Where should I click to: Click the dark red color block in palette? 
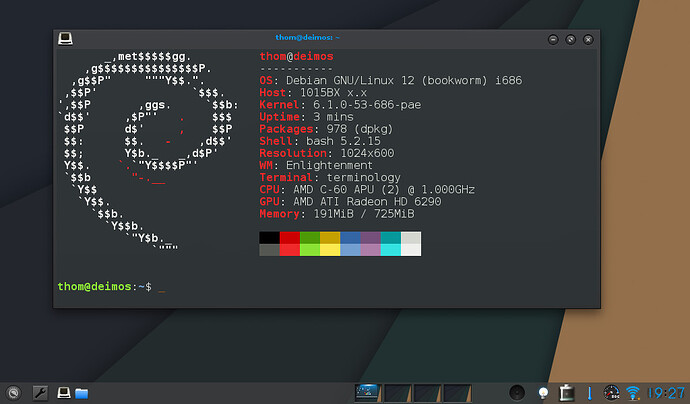tap(290, 238)
